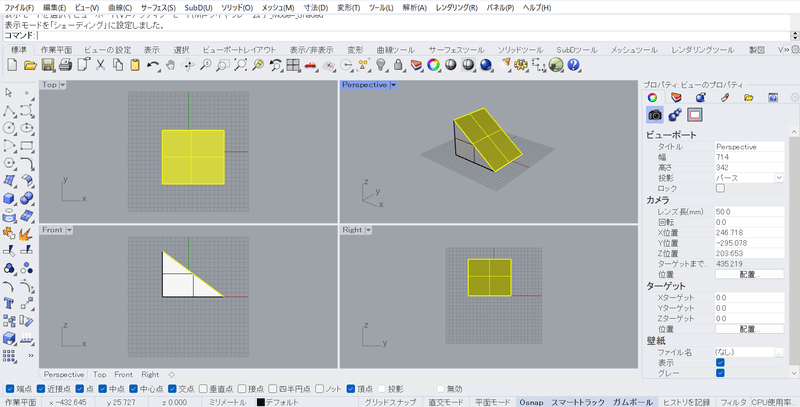Image resolution: width=800 pixels, height=407 pixels.
Task: Open the サーフェス(S) menu
Action: (158, 8)
